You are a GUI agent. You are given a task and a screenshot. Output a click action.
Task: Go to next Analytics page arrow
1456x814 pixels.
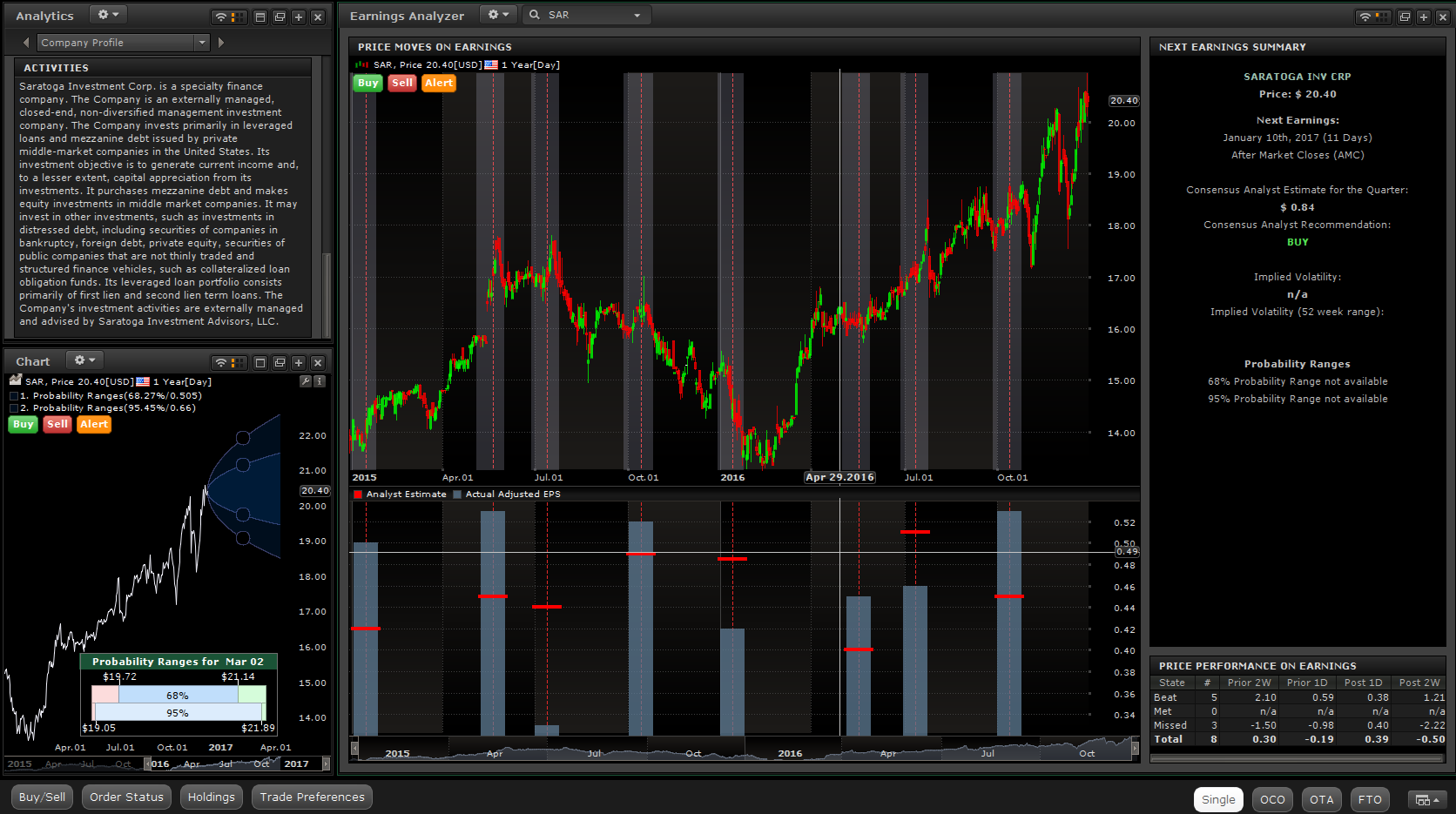click(x=221, y=42)
